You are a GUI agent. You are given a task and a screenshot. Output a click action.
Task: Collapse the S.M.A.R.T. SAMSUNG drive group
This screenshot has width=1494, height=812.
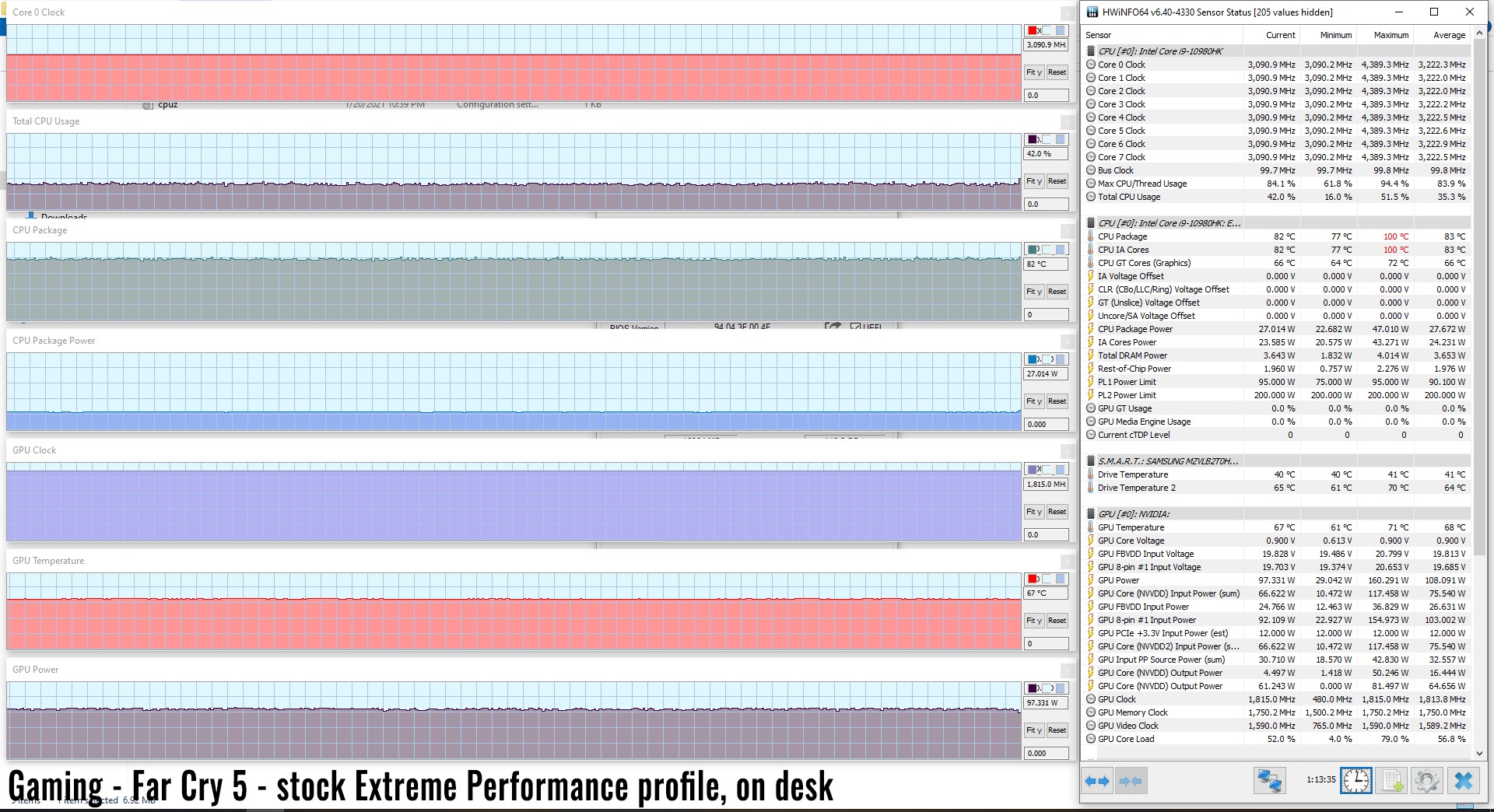(1091, 461)
